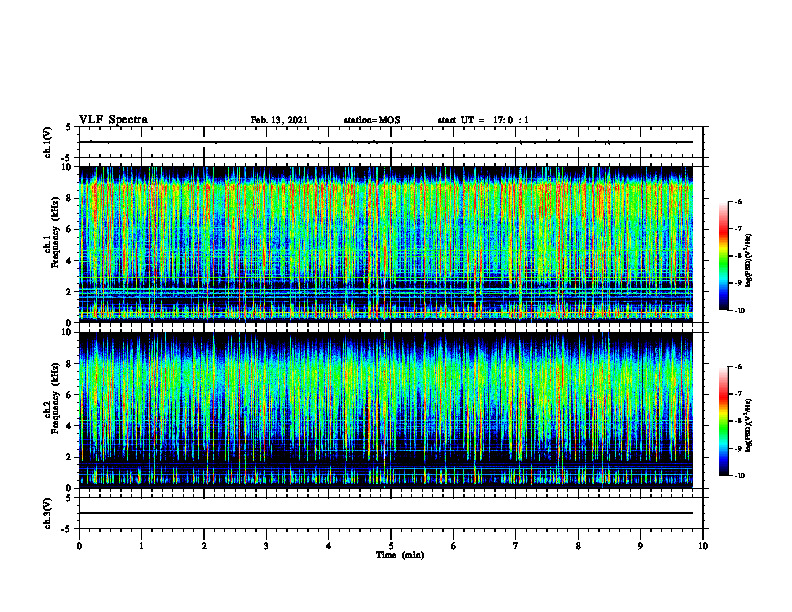This screenshot has width=792, height=612.
Task: Click the ch.1(V) axis tick label "5"
Action: pyautogui.click(x=69, y=128)
